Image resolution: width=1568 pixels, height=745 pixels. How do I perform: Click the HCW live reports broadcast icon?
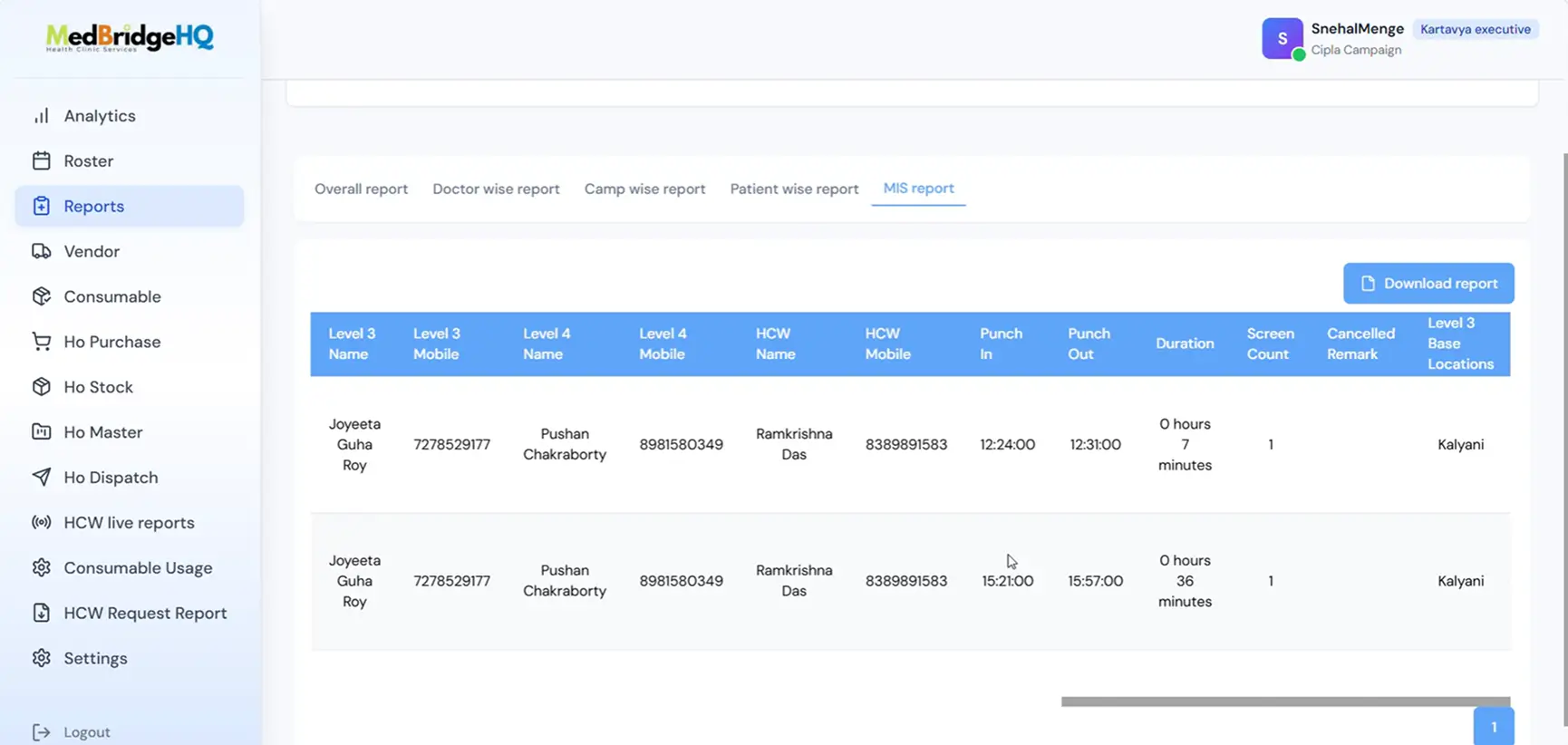(x=42, y=523)
